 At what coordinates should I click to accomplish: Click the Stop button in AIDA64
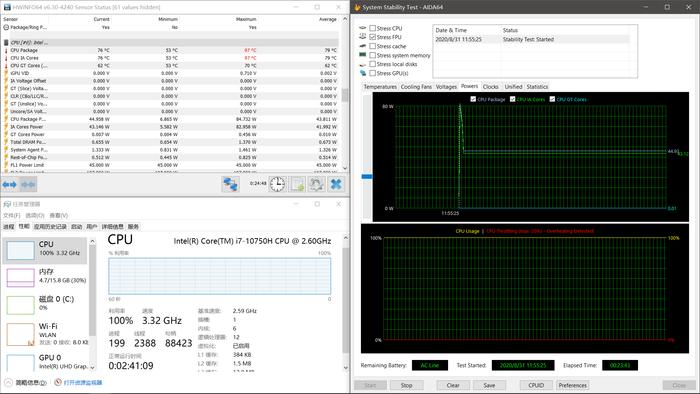click(406, 385)
